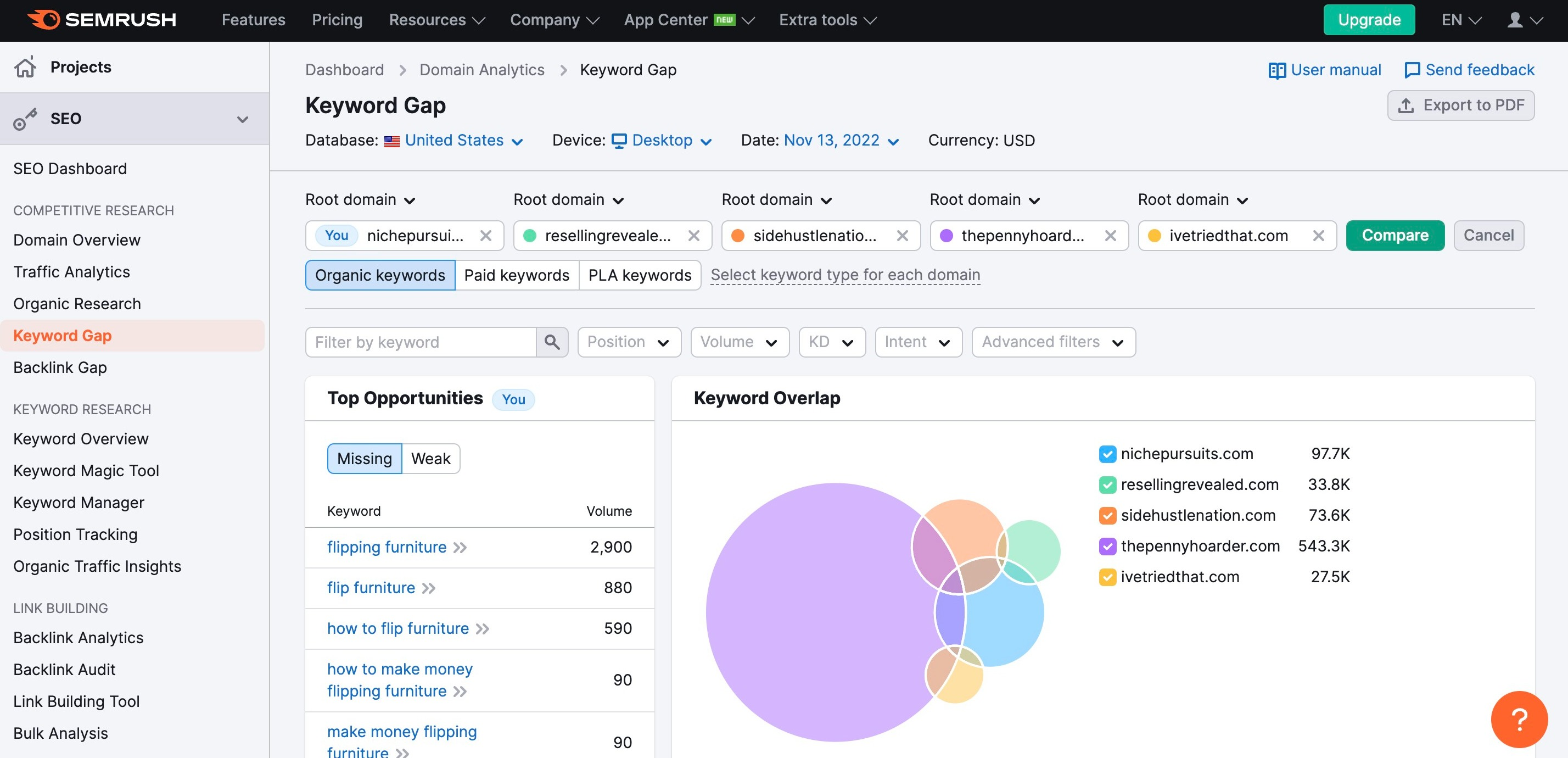Click the United States flag icon
The width and height of the screenshot is (1568, 758).
(392, 141)
